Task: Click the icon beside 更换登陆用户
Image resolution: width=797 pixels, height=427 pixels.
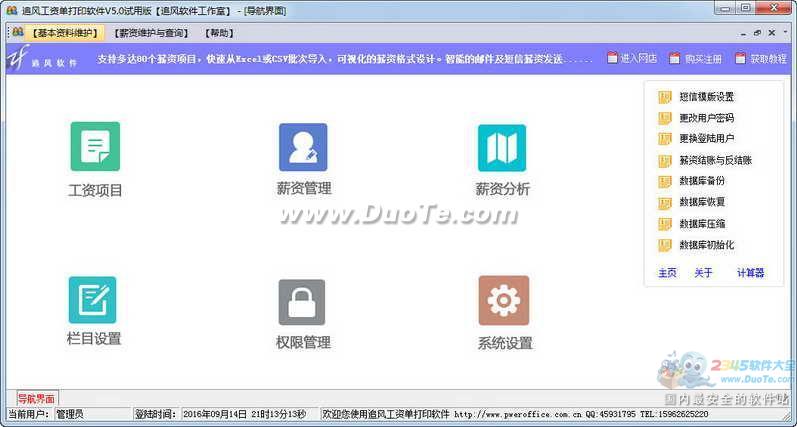Action: [665, 139]
